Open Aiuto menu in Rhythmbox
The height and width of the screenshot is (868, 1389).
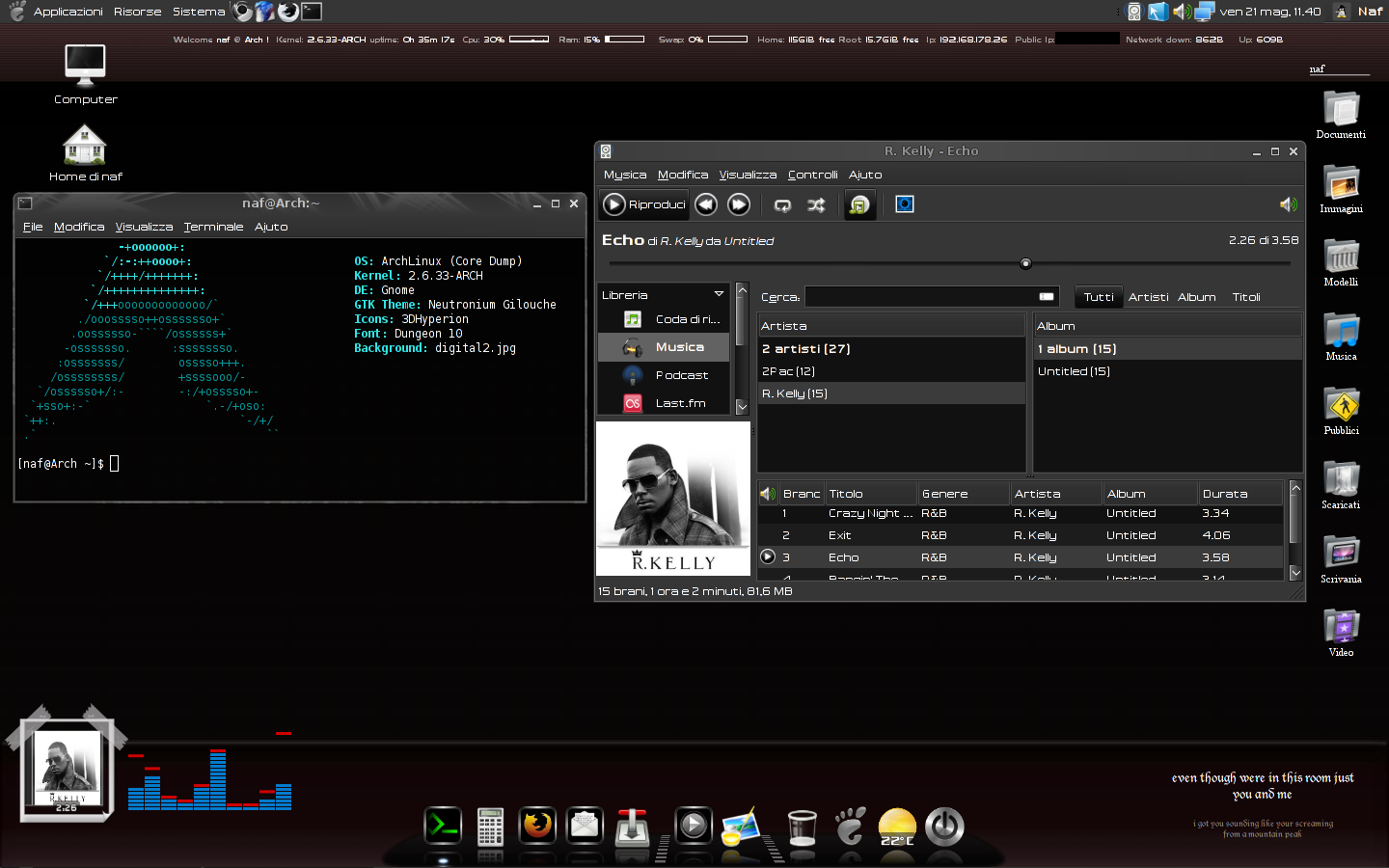(x=865, y=175)
